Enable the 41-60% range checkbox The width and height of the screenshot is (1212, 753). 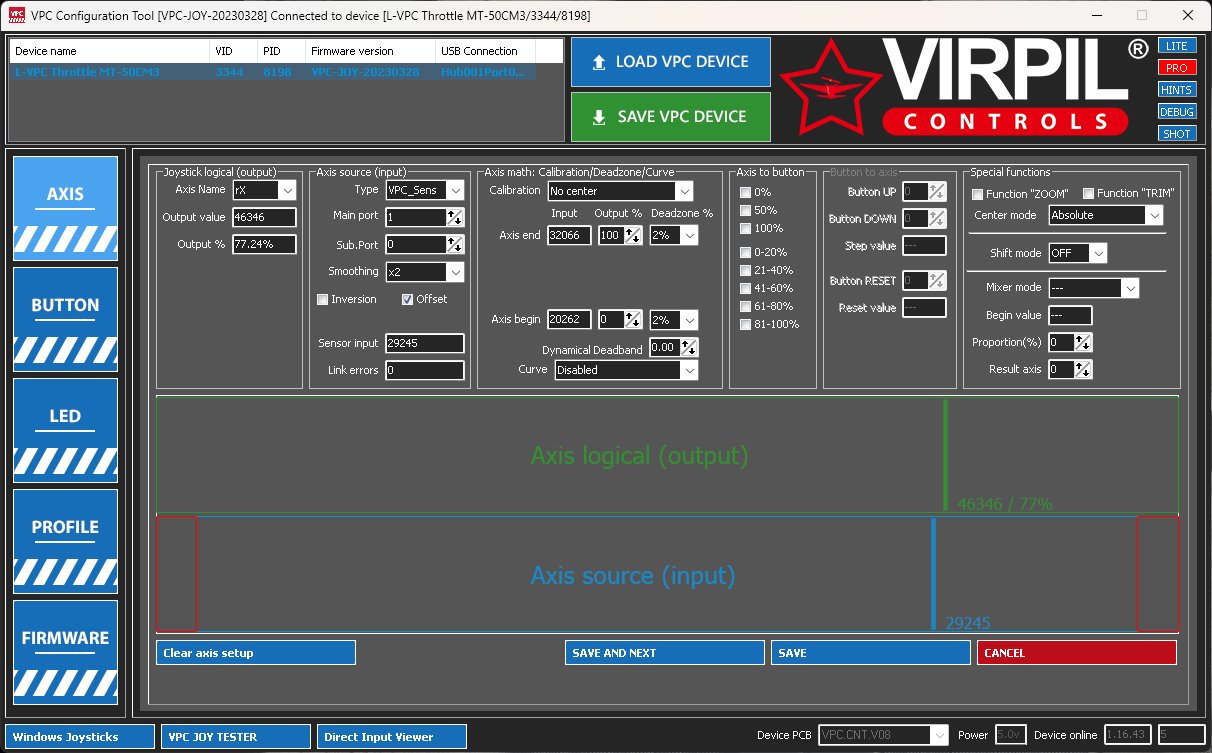pos(744,288)
